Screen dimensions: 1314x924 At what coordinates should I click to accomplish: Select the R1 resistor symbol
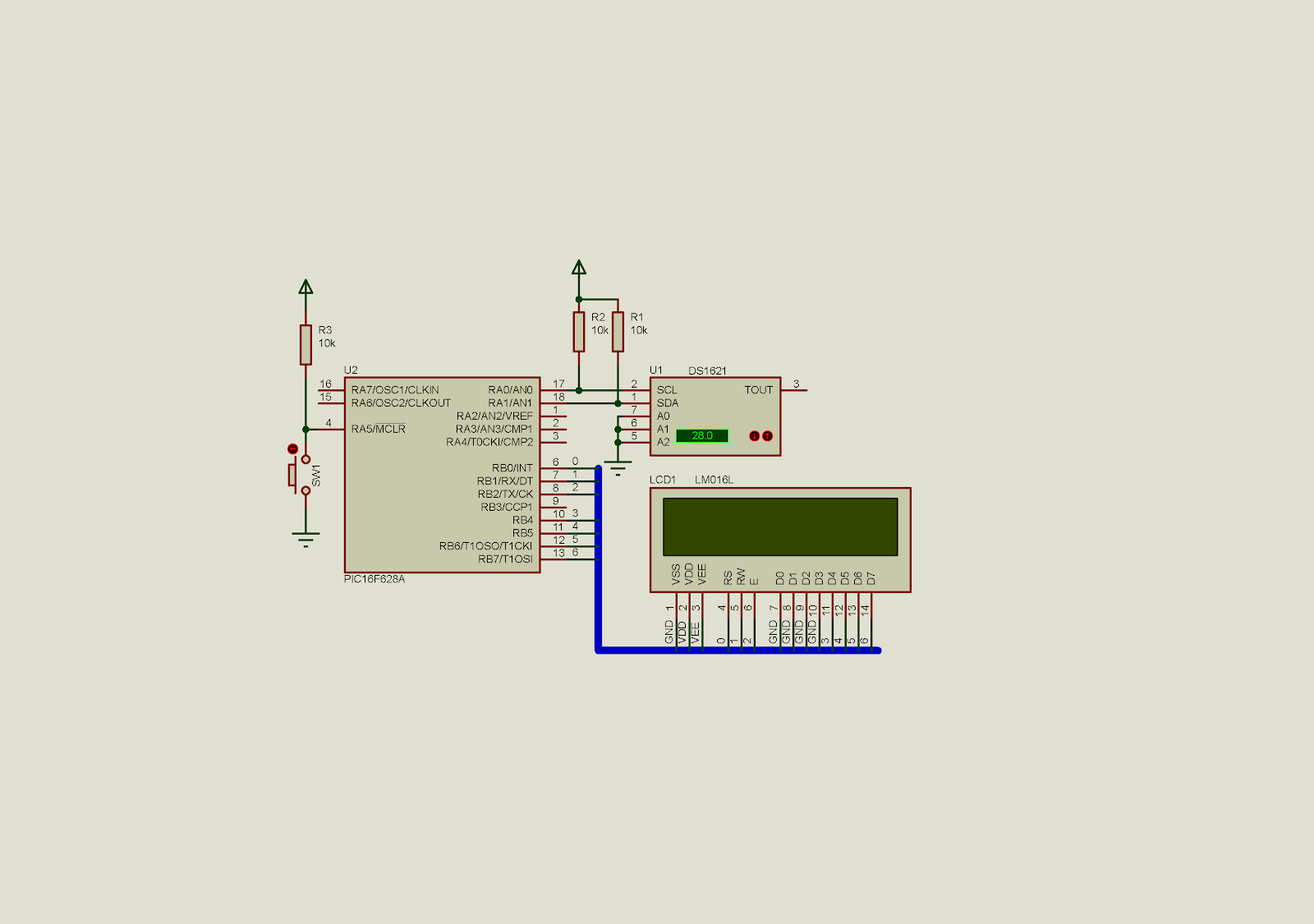click(x=618, y=332)
